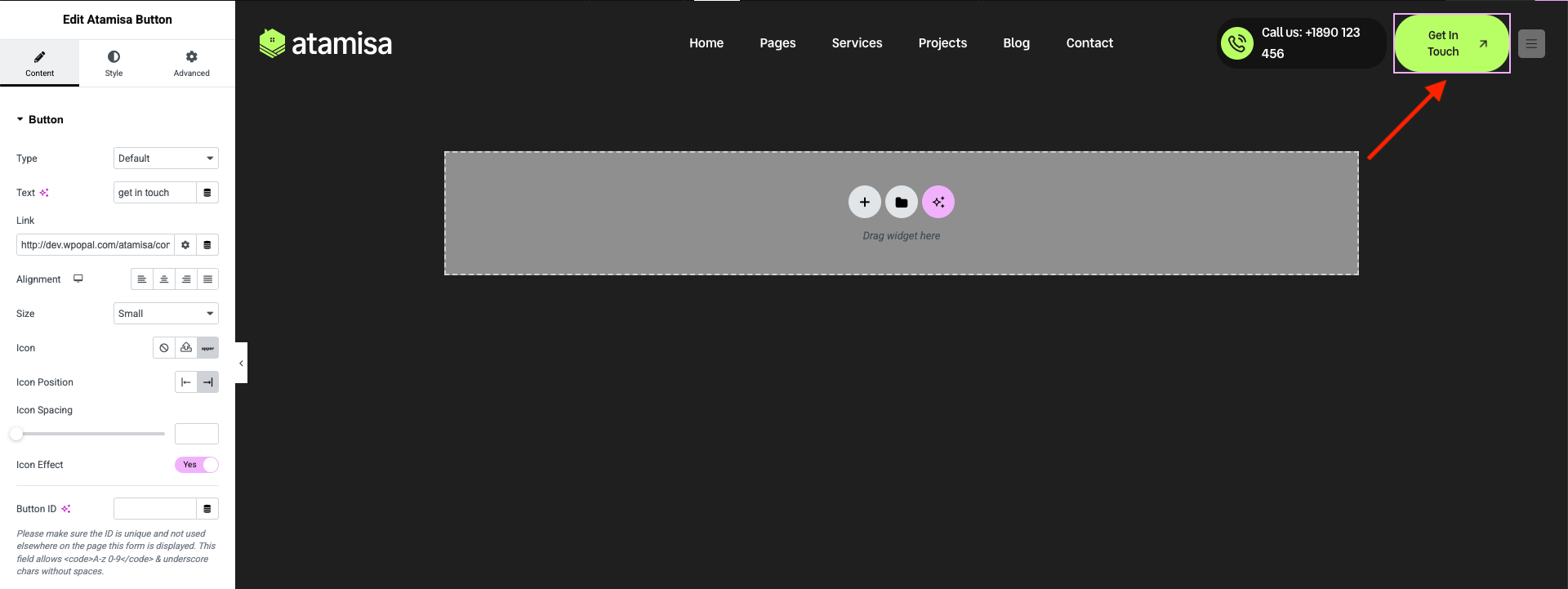Open the template library folder icon
This screenshot has height=589, width=1568.
(901, 202)
